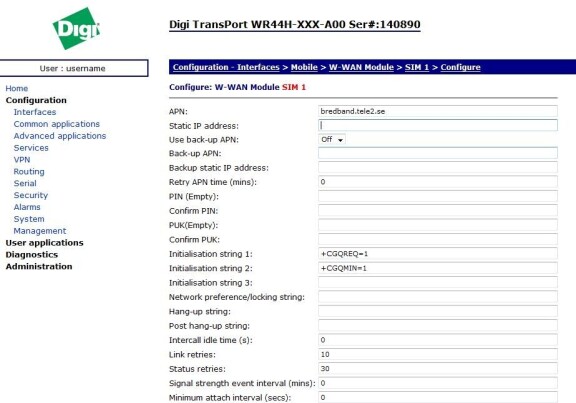Open Advanced applications section
Image resolution: width=576 pixels, height=403 pixels.
pyautogui.click(x=60, y=136)
